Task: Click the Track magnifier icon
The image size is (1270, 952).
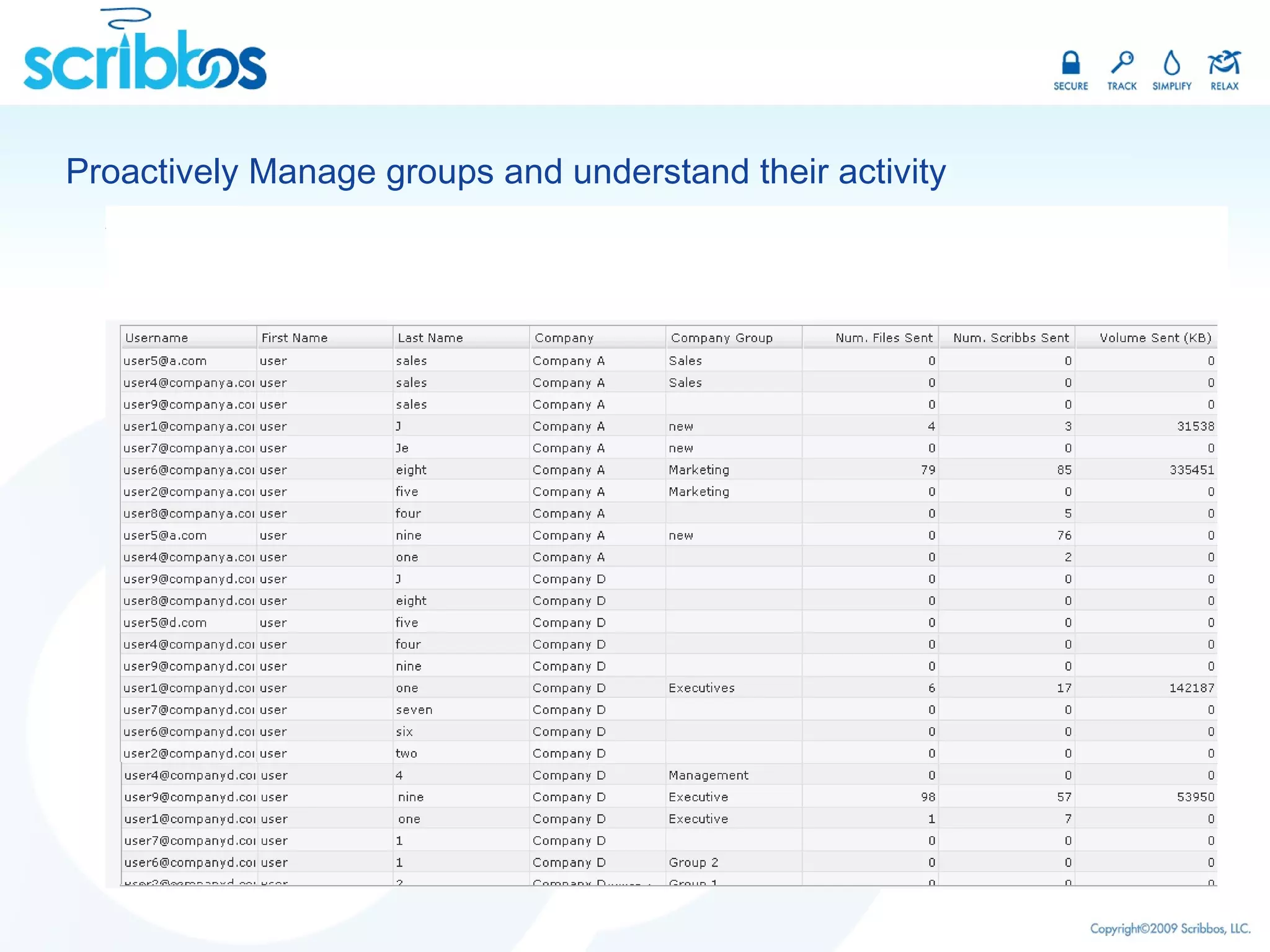Action: pos(1122,63)
